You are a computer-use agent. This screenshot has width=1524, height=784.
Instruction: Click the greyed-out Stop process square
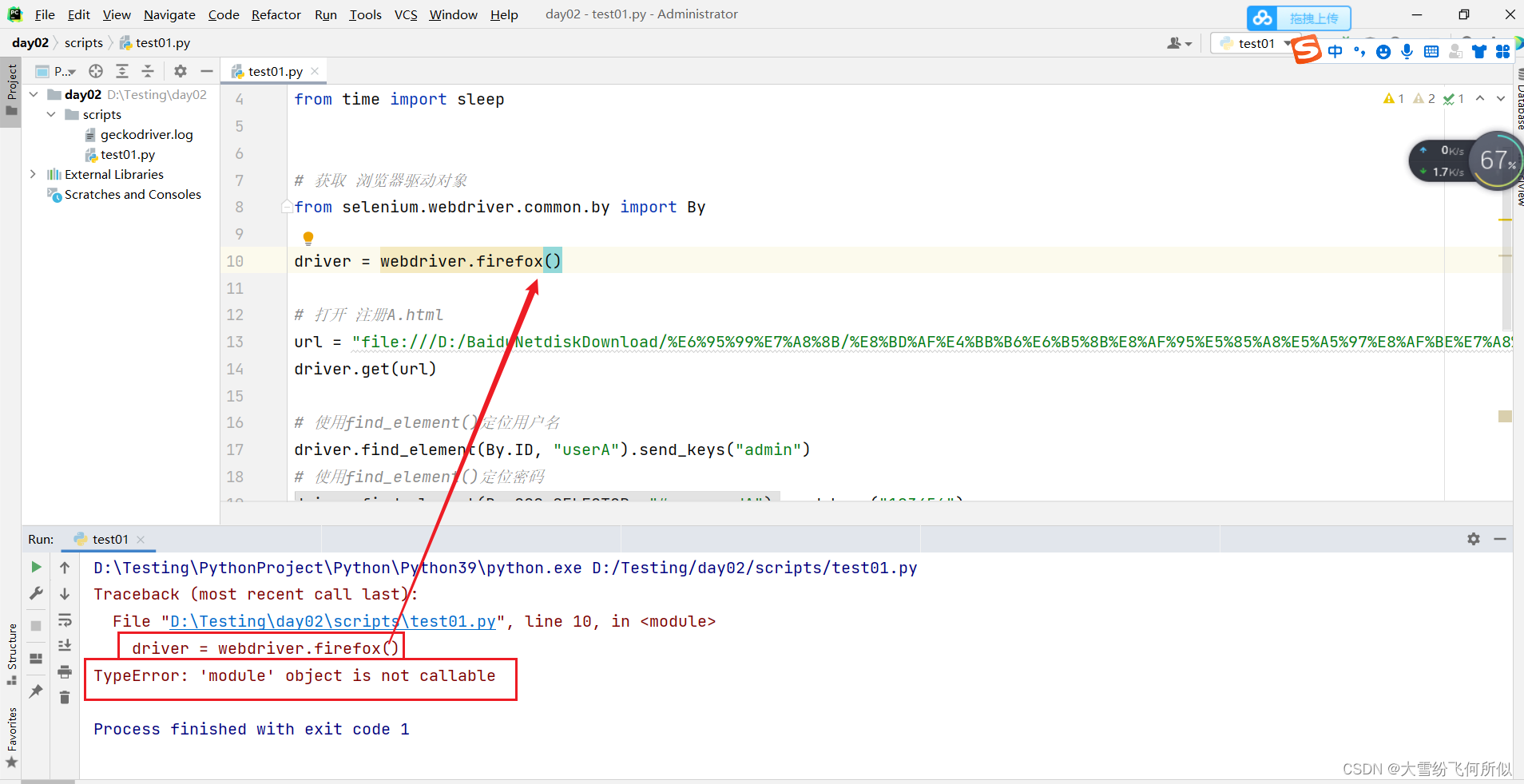click(36, 626)
